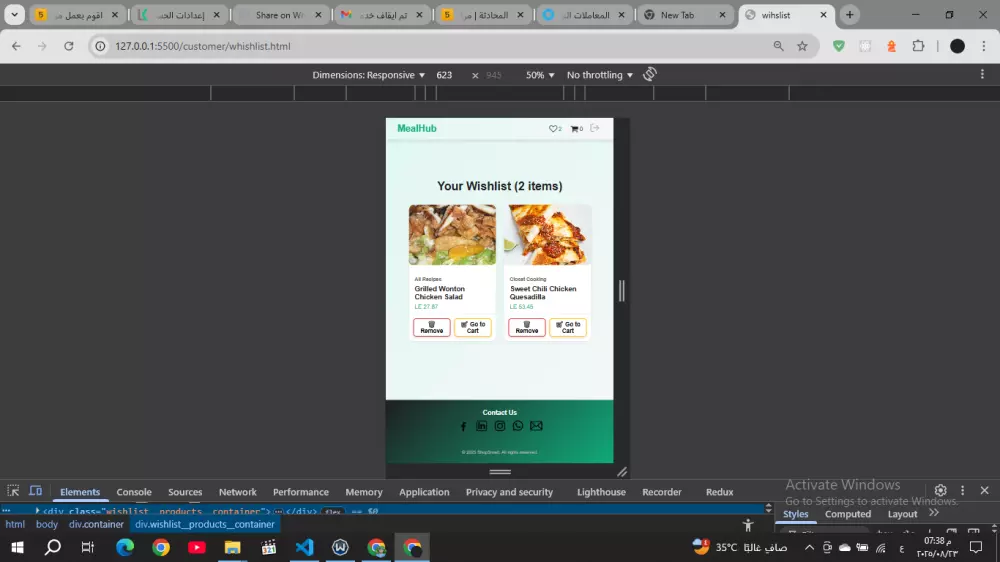This screenshot has width=1000, height=562.
Task: Open DevTools settings gear
Action: (x=941, y=491)
